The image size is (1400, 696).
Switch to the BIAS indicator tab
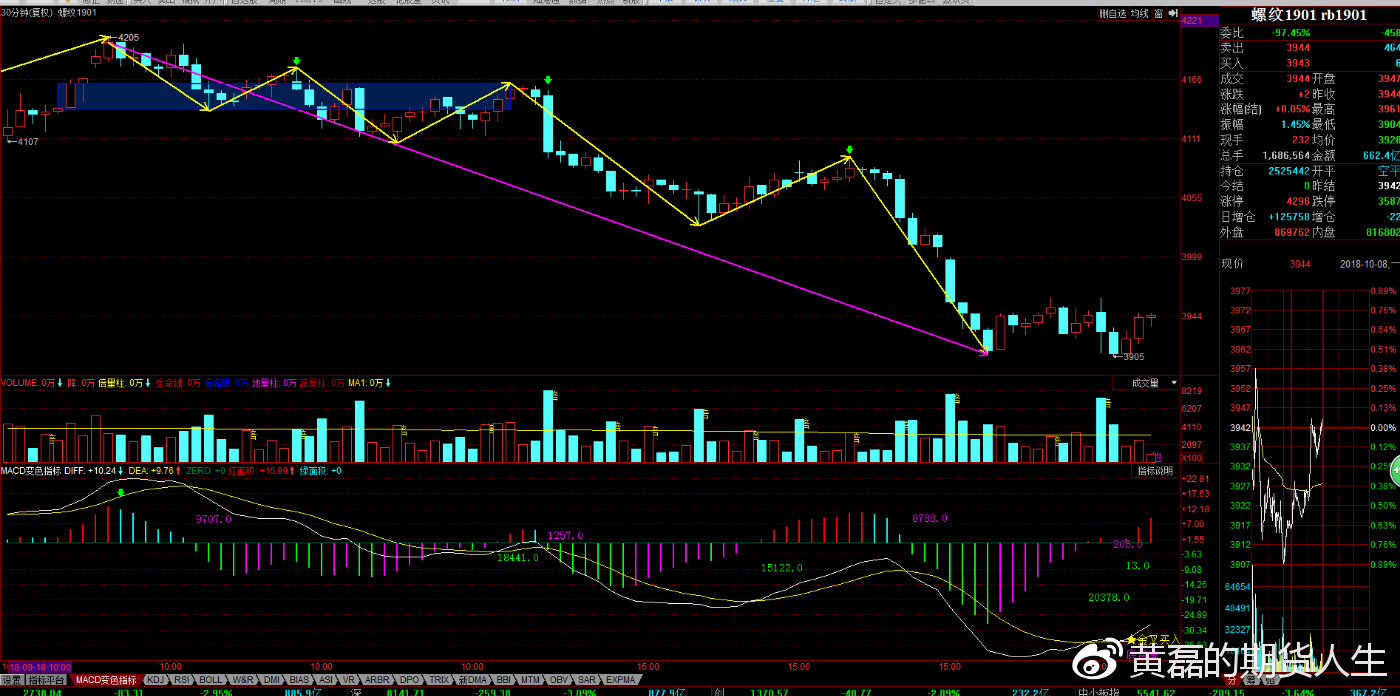tap(300, 679)
